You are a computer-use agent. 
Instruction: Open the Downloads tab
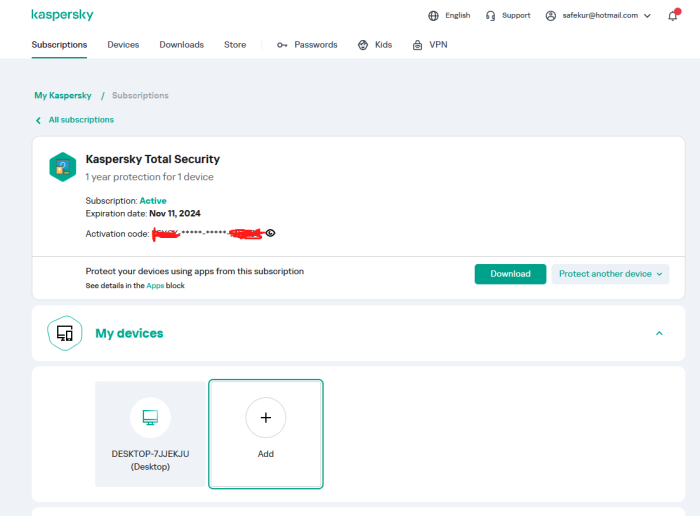coord(181,45)
